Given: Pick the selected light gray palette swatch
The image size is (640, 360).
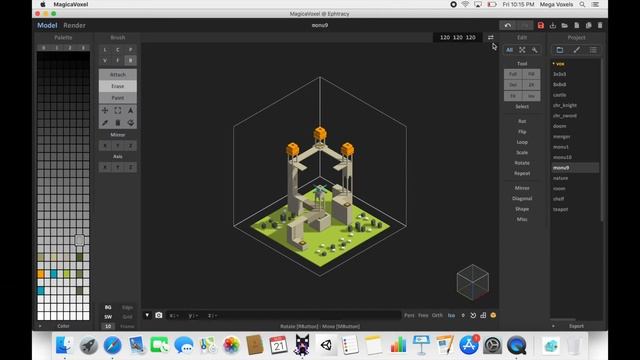Looking at the screenshot, I should [80, 240].
